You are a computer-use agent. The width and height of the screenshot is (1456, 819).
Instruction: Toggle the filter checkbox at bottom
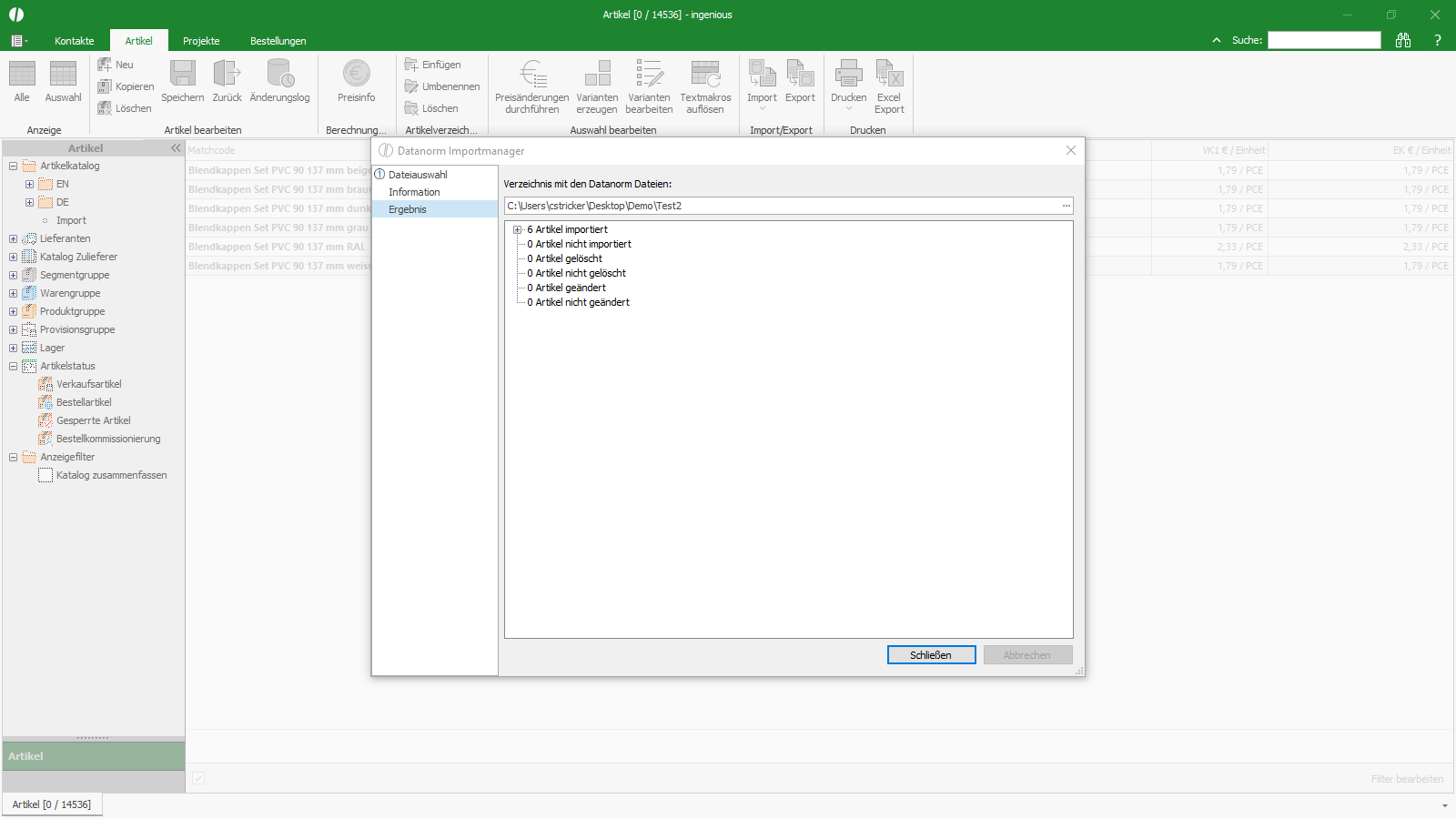(198, 778)
